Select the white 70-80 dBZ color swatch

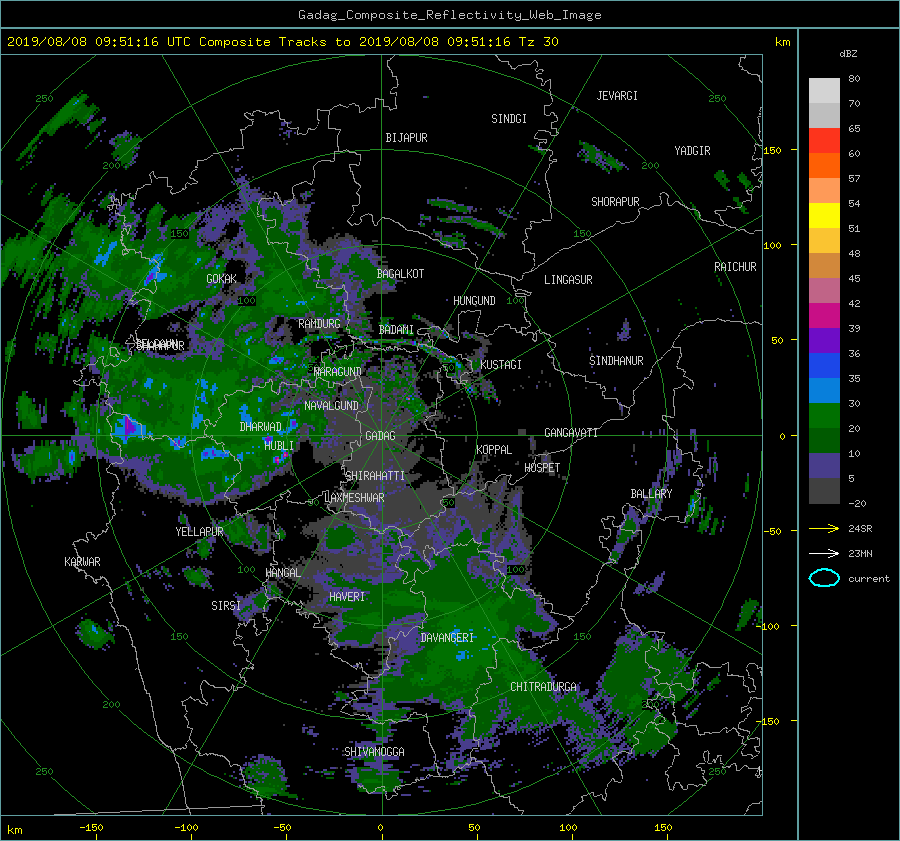tap(824, 91)
